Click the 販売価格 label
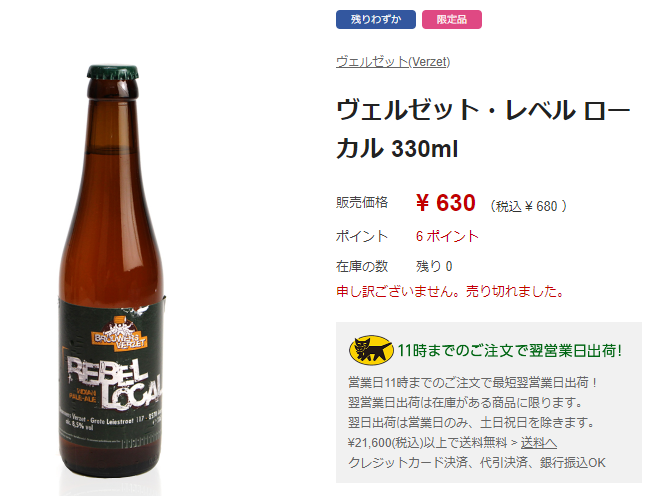The height and width of the screenshot is (496, 661). [362, 202]
